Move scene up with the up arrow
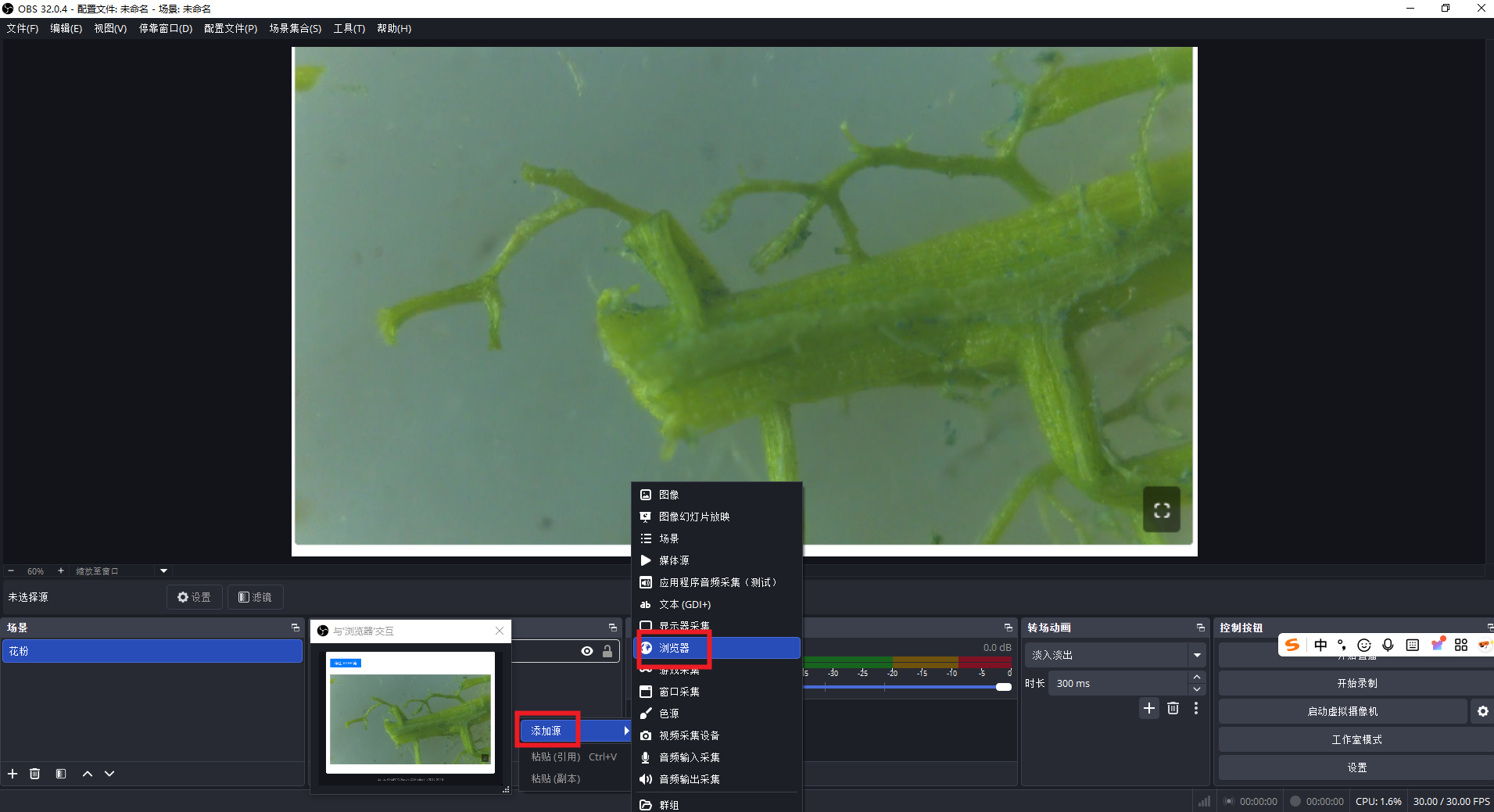 click(88, 774)
